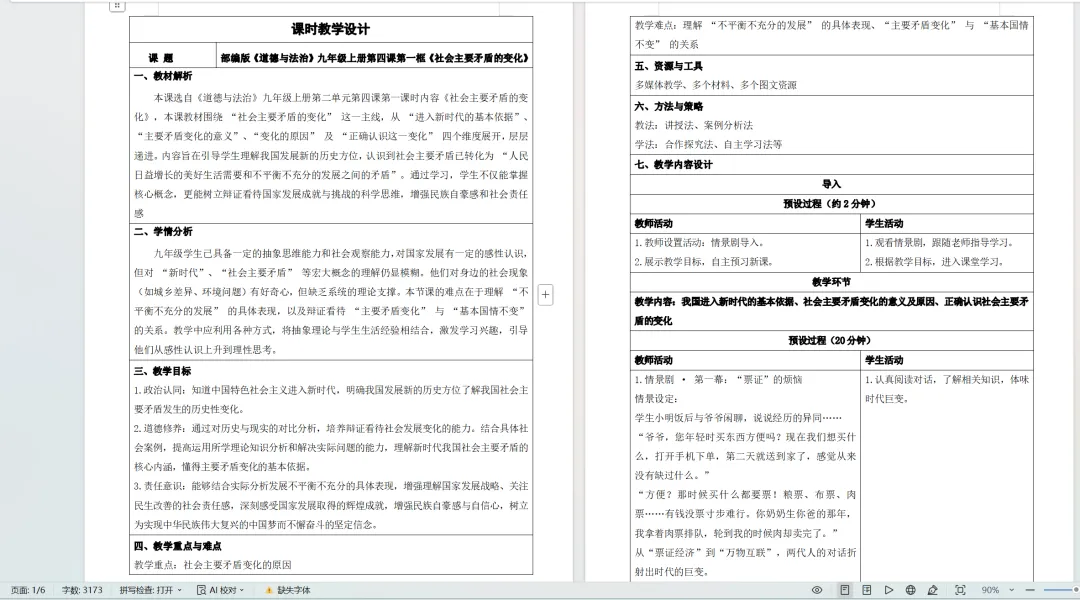Open the pen annotation mode icon
Image resolution: width=1080 pixels, height=600 pixels.
point(933,590)
